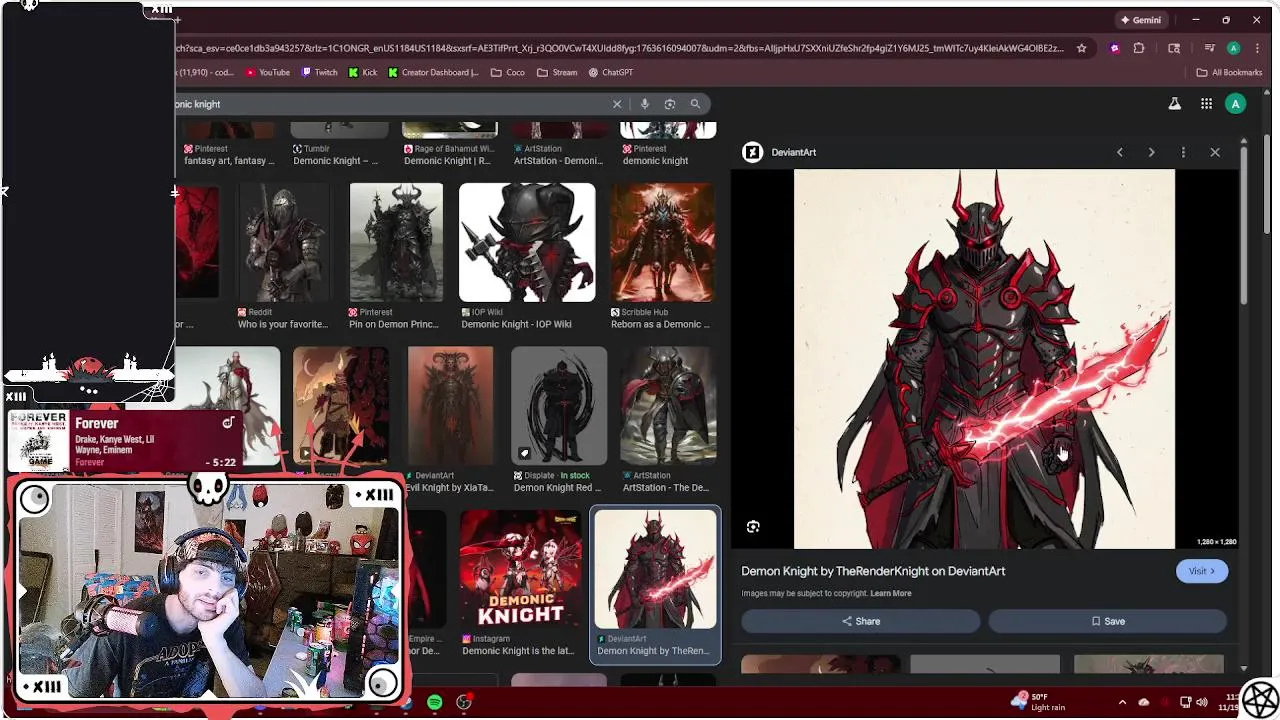Click the DeviantArt logo in preview header
This screenshot has width=1280, height=720.
pos(752,152)
